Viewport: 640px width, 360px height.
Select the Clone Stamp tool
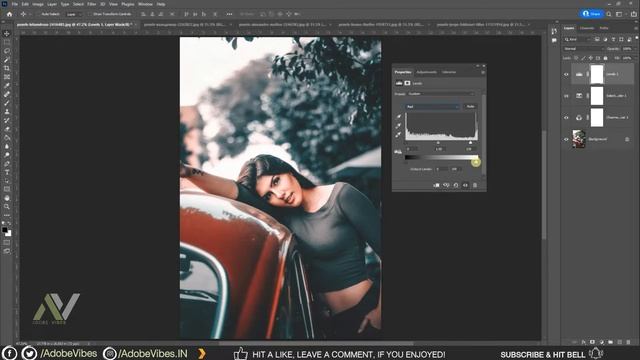click(x=7, y=111)
